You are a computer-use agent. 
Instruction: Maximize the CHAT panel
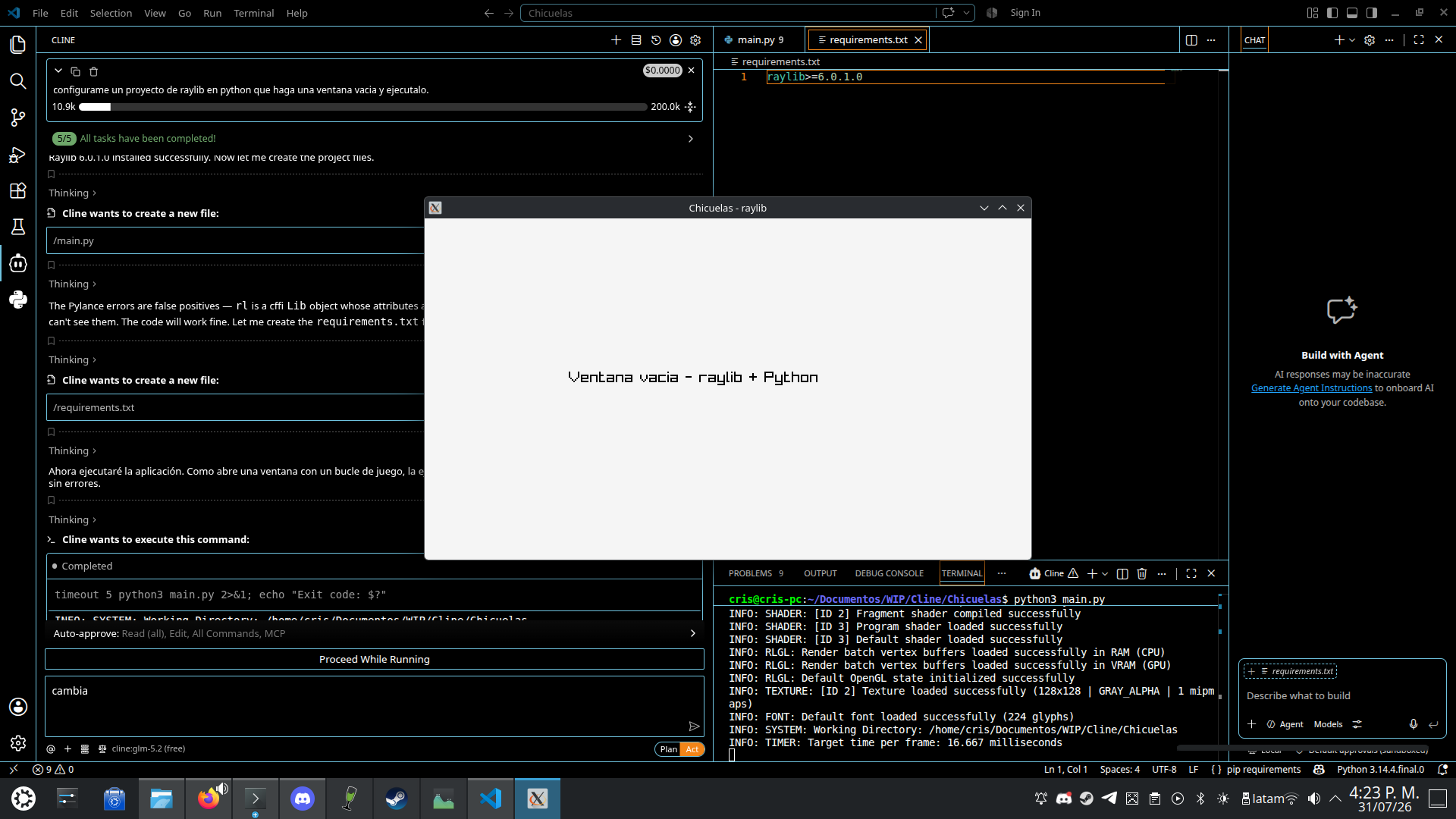pyautogui.click(x=1419, y=40)
